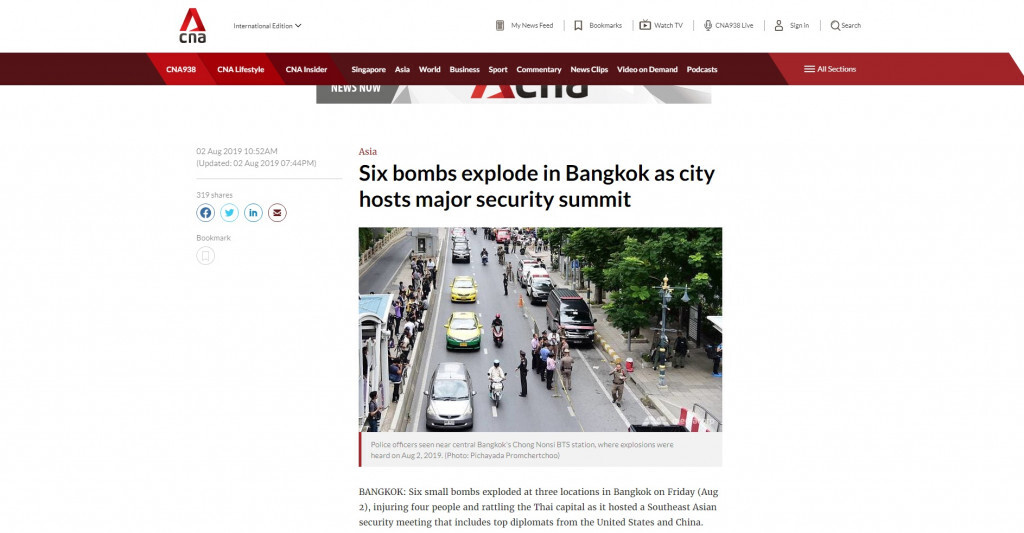Open CNA938 Live text link
The image size is (1024, 533).
click(x=734, y=25)
